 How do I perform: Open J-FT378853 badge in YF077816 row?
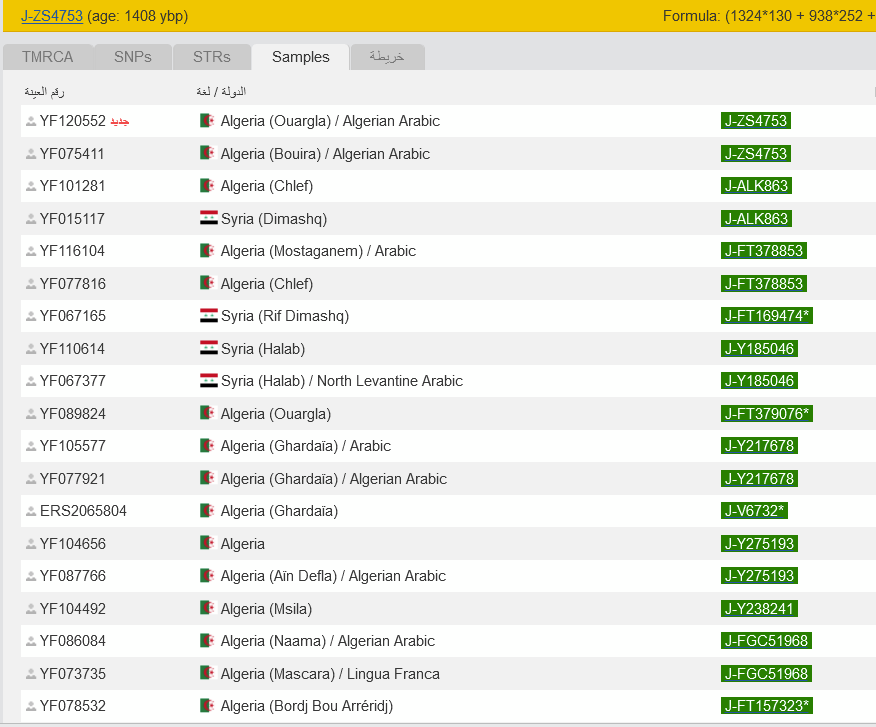764,283
